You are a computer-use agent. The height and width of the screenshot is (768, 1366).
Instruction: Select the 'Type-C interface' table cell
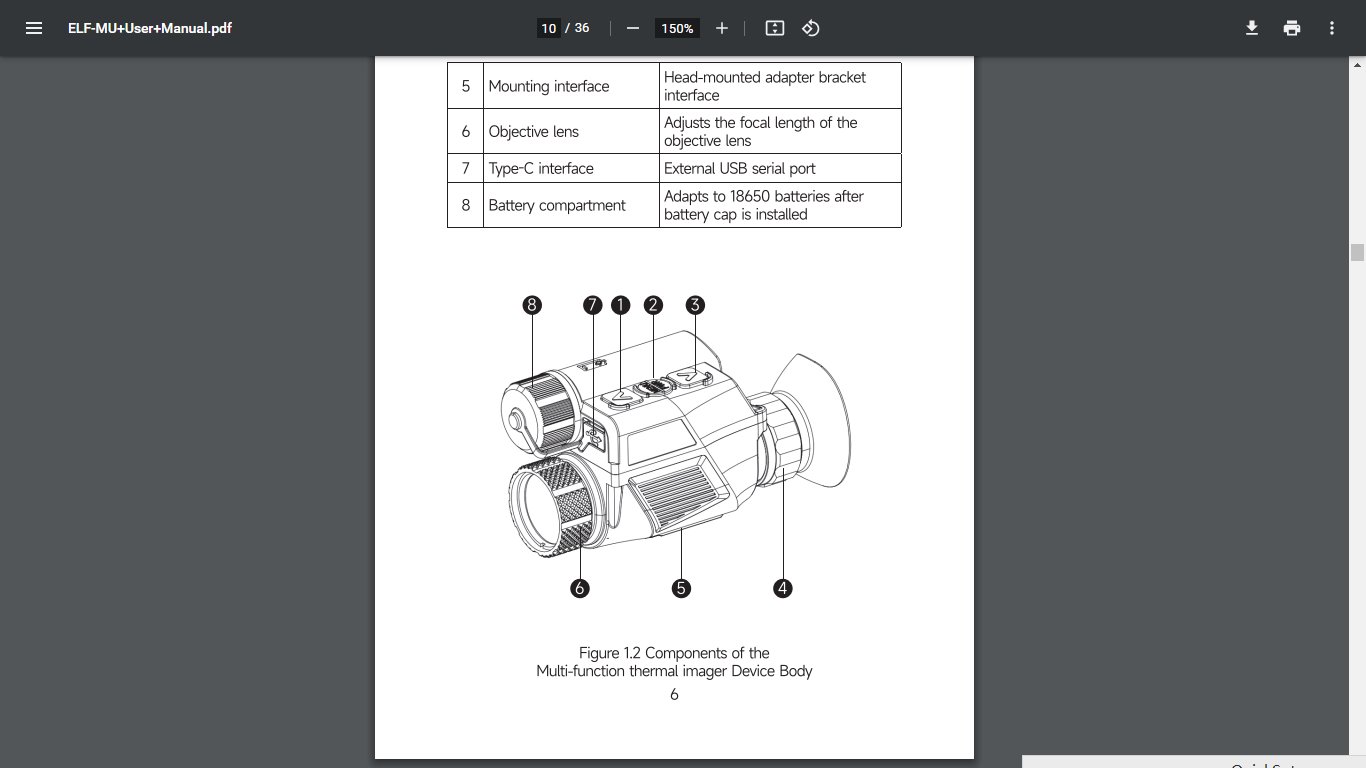coord(571,168)
